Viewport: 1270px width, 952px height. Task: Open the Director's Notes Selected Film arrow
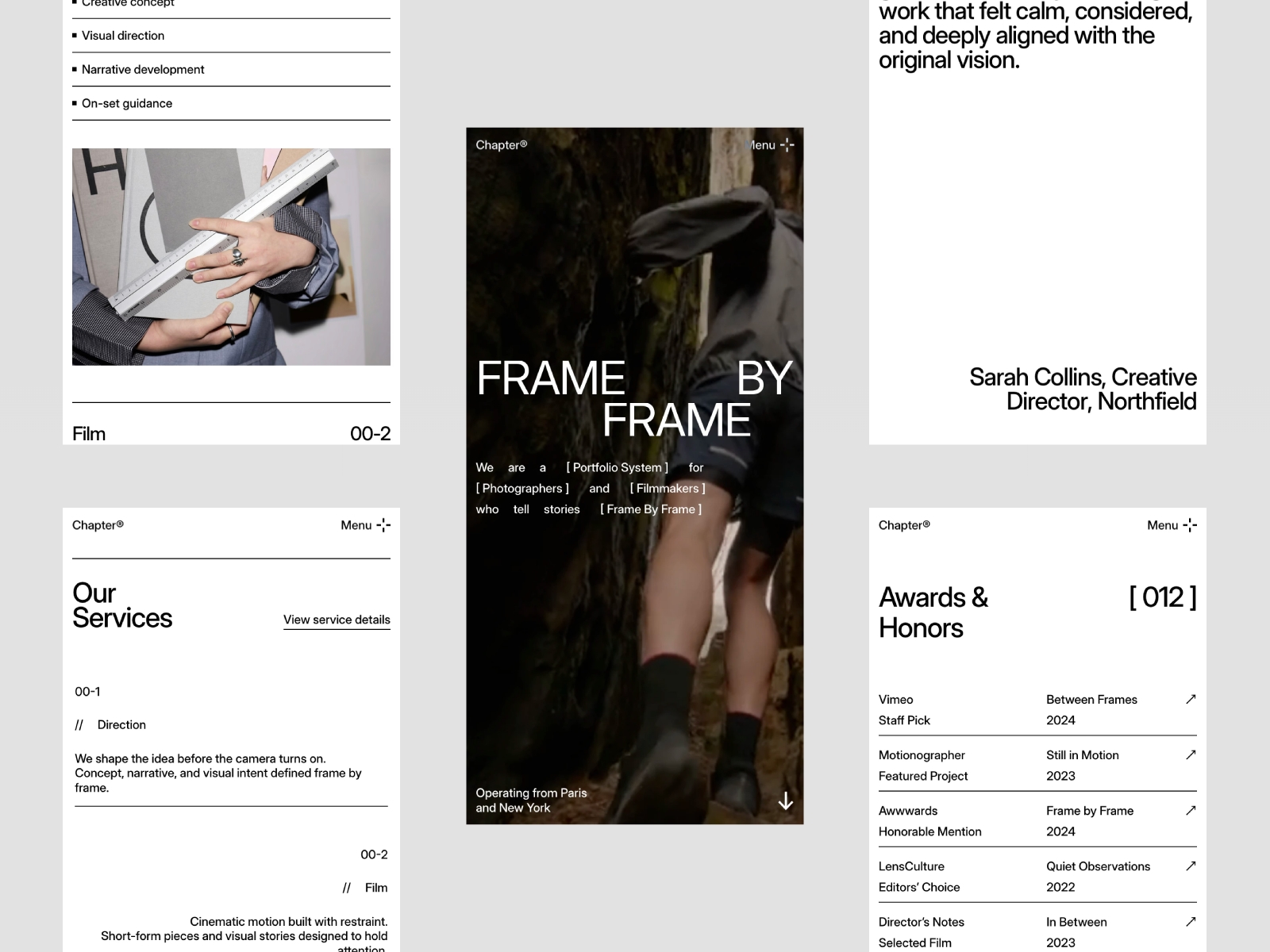[x=1190, y=921]
